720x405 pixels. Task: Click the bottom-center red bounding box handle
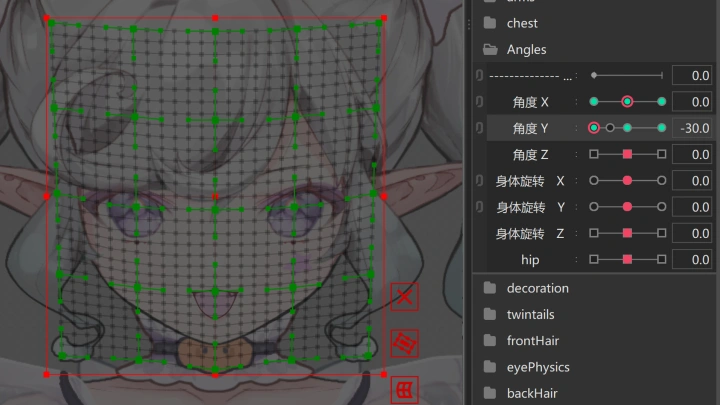click(215, 375)
